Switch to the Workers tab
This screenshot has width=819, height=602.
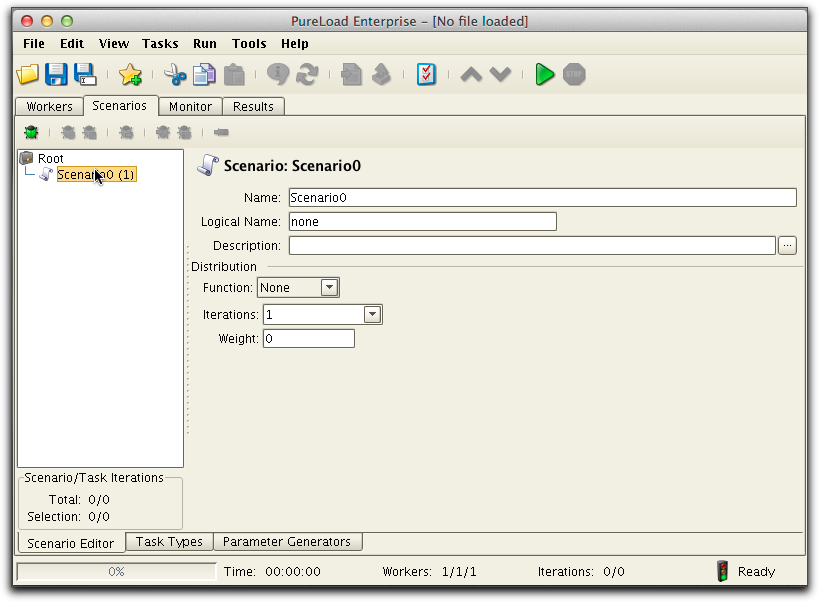(50, 107)
